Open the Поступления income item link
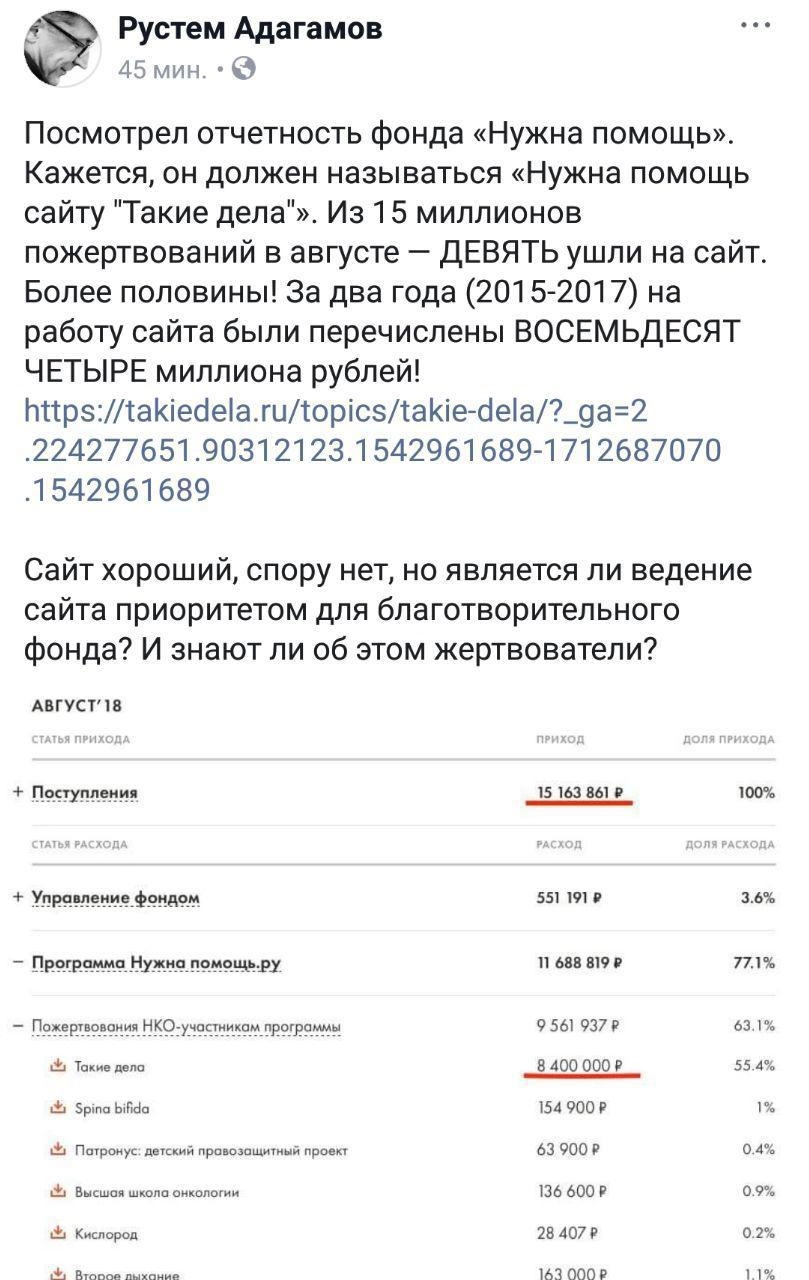 pyautogui.click(x=85, y=793)
